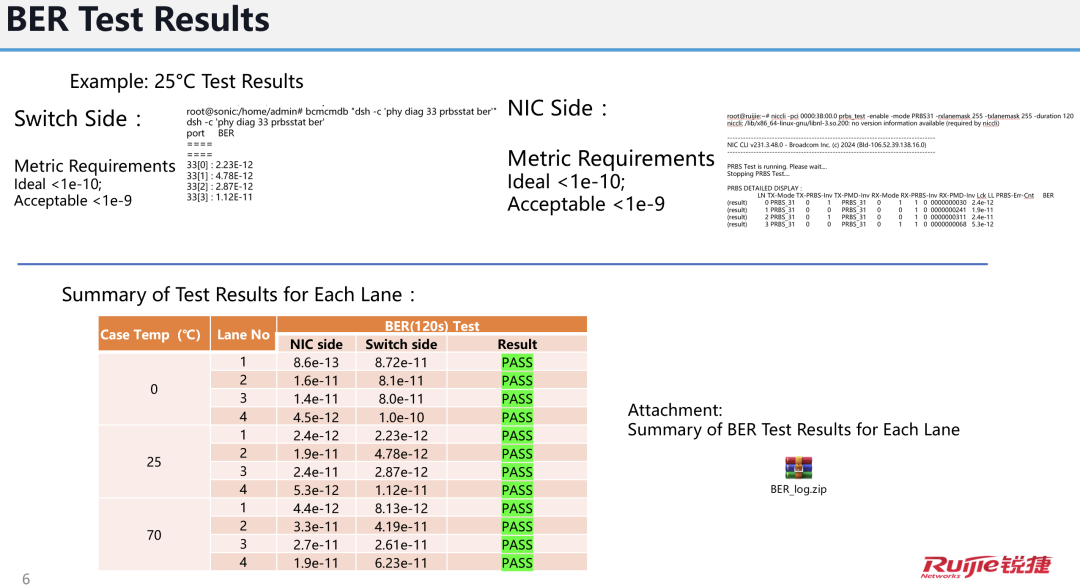The height and width of the screenshot is (588, 1080).
Task: Click "PRBS DETAILED DISPLAY :" terminal line
Action: (x=764, y=188)
